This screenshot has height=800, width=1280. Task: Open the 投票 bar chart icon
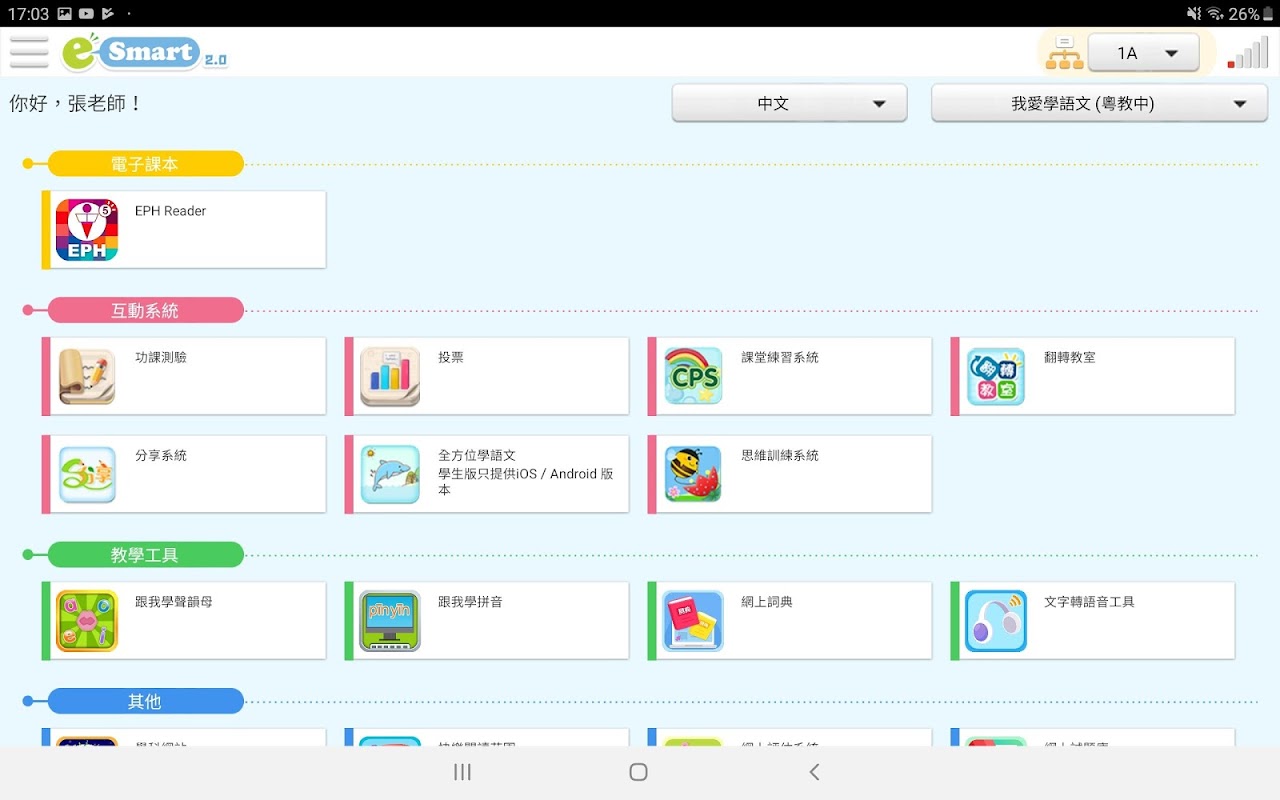390,376
